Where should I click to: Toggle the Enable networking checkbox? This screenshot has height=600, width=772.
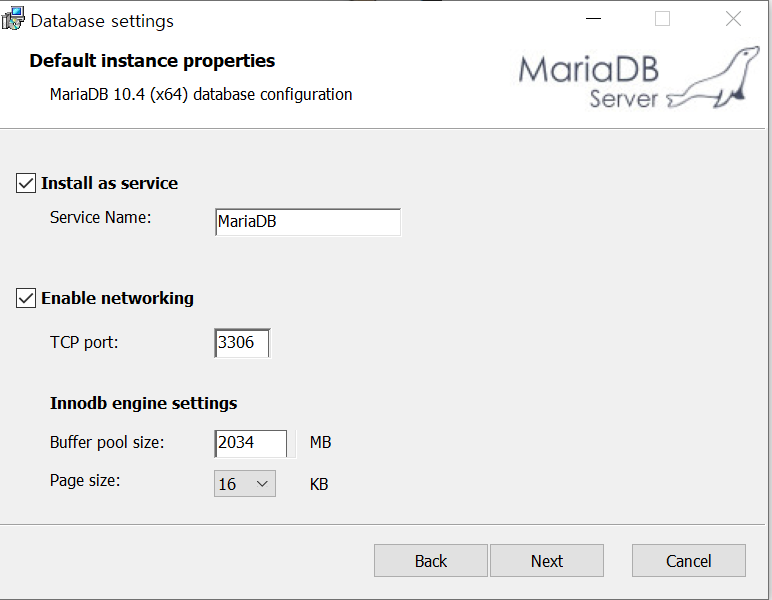point(26,298)
